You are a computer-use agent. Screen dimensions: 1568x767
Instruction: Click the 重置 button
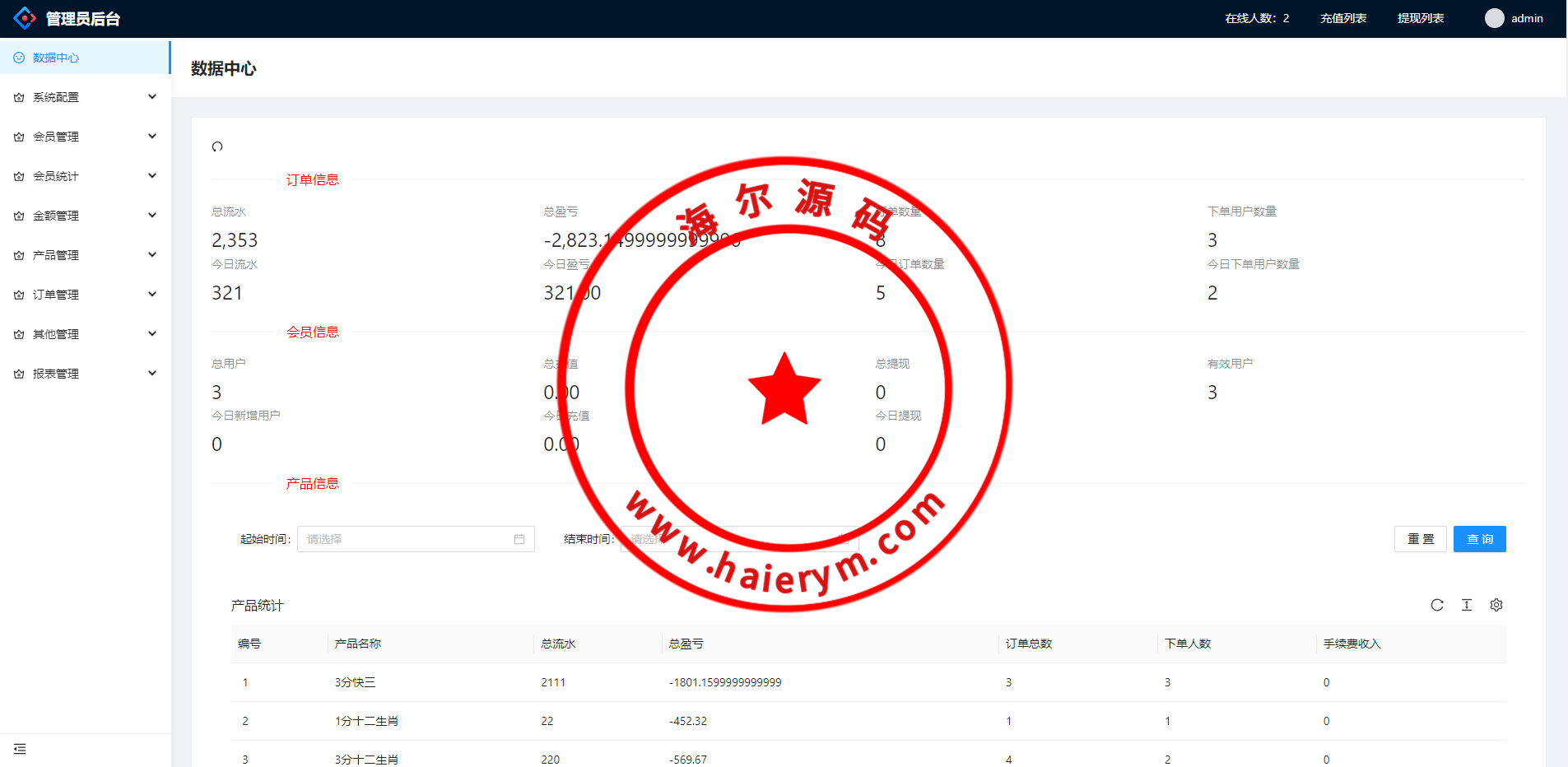coord(1420,539)
